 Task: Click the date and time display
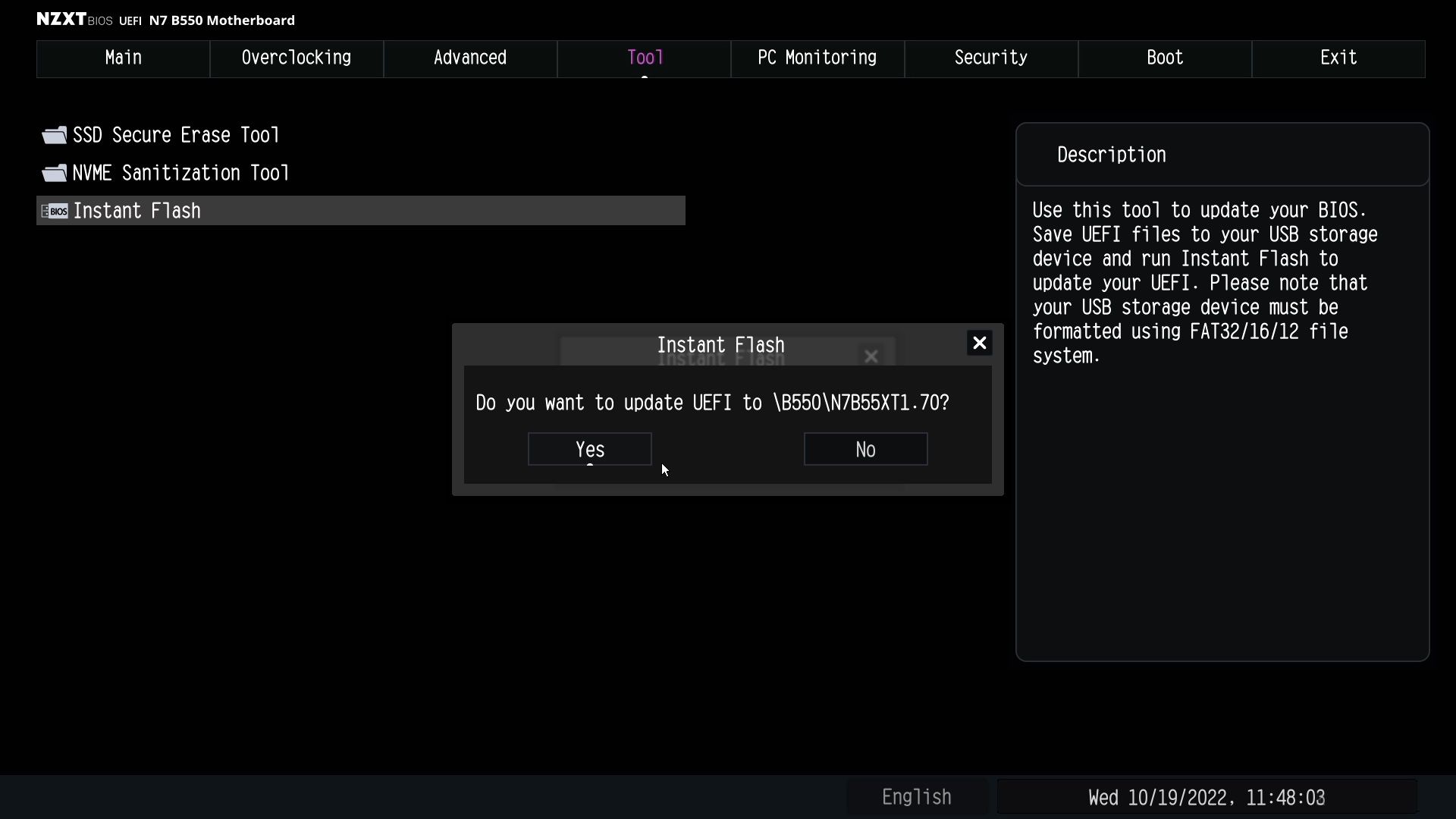pos(1207,797)
